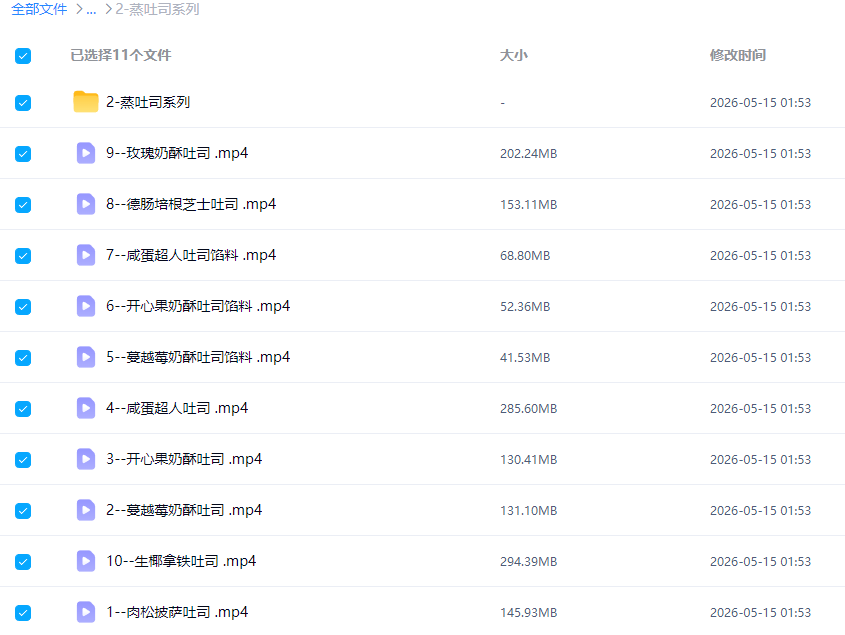The width and height of the screenshot is (845, 635).
Task: Sort files by 大小 column header
Action: tap(514, 55)
